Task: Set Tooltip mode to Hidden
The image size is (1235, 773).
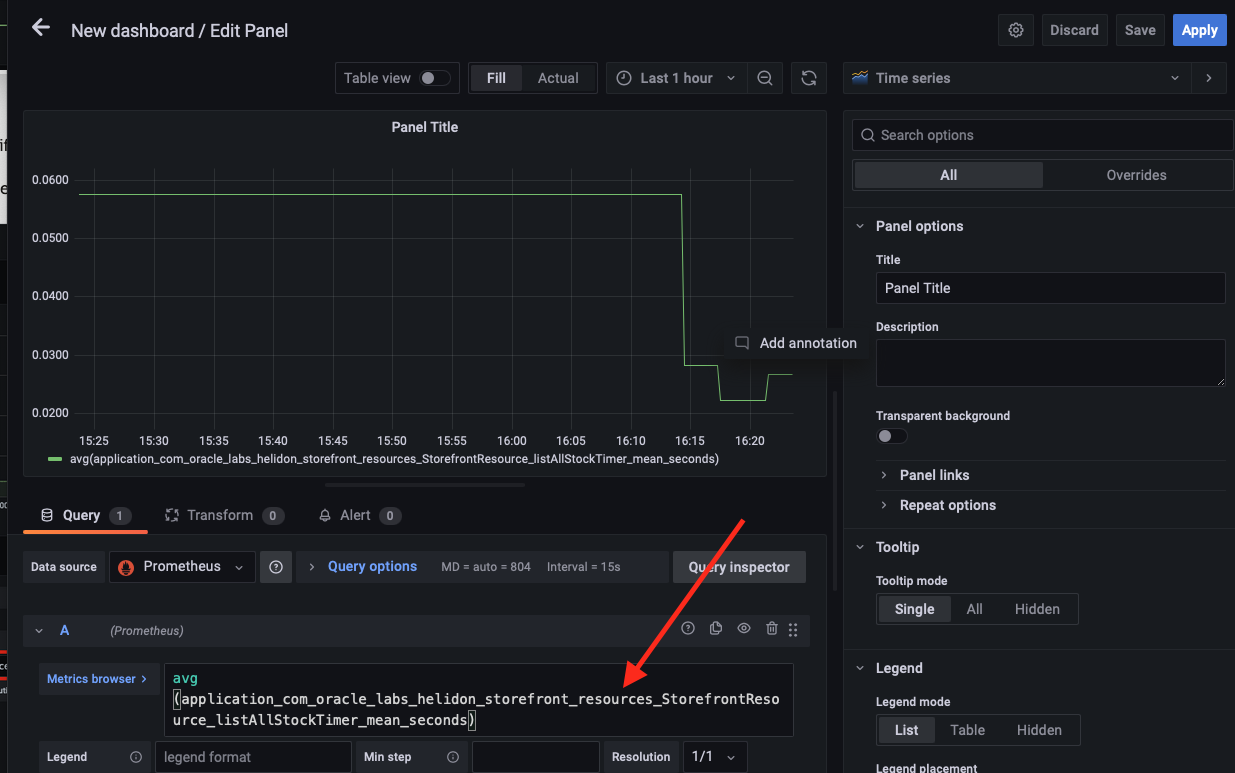Action: [1037, 609]
